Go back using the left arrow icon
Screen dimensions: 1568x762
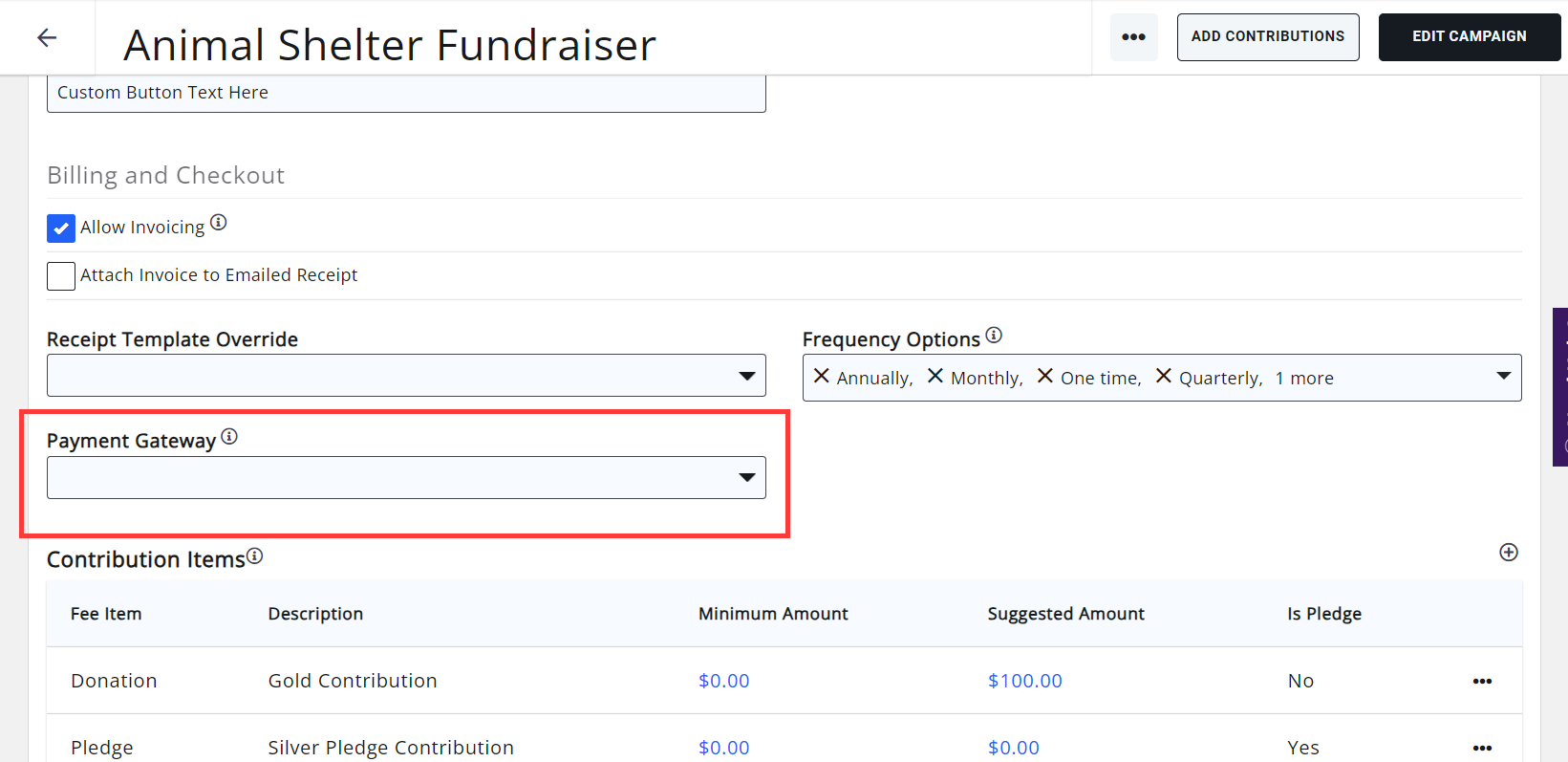pyautogui.click(x=47, y=37)
